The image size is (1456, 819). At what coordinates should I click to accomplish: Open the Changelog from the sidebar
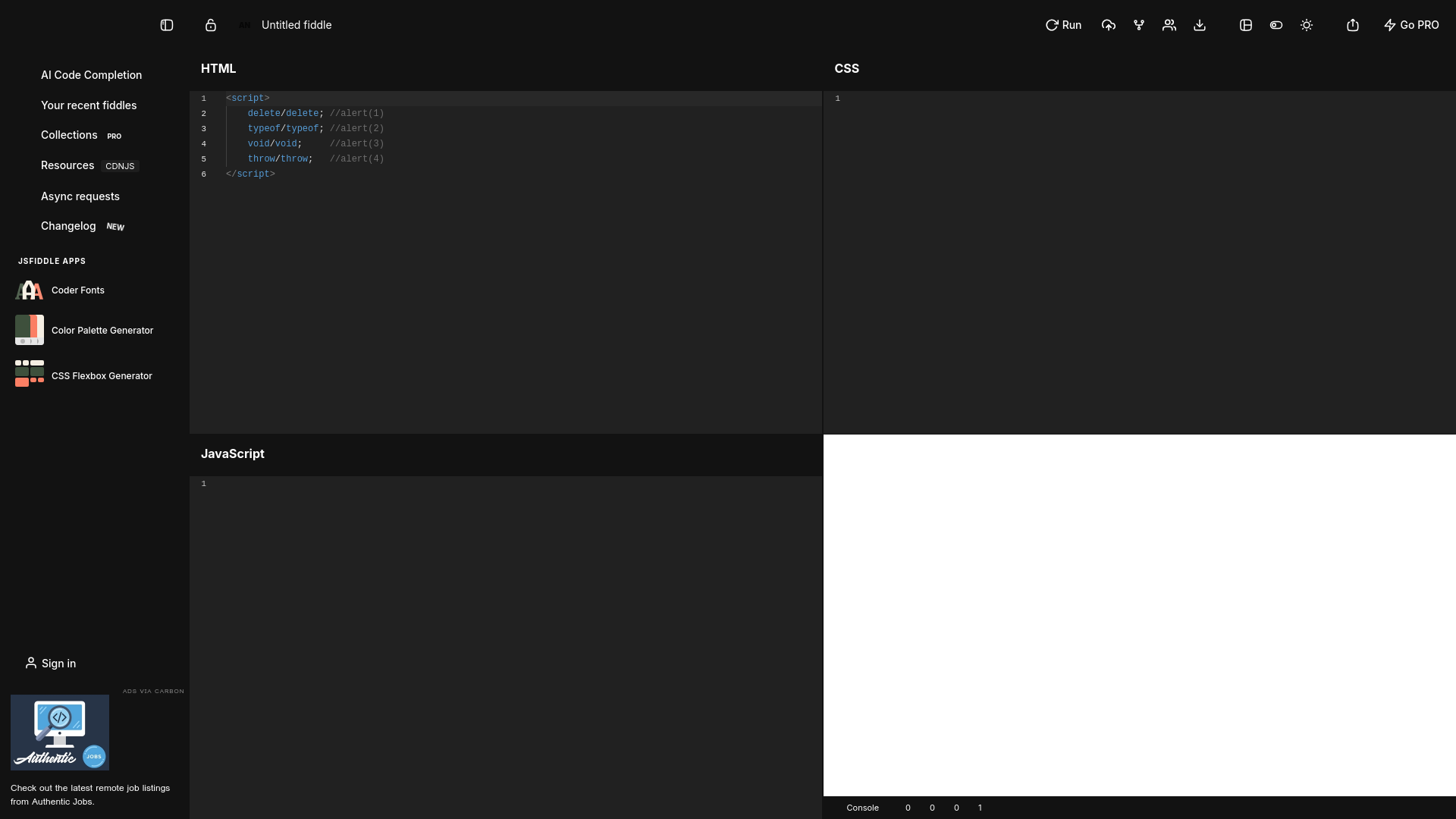(x=67, y=226)
